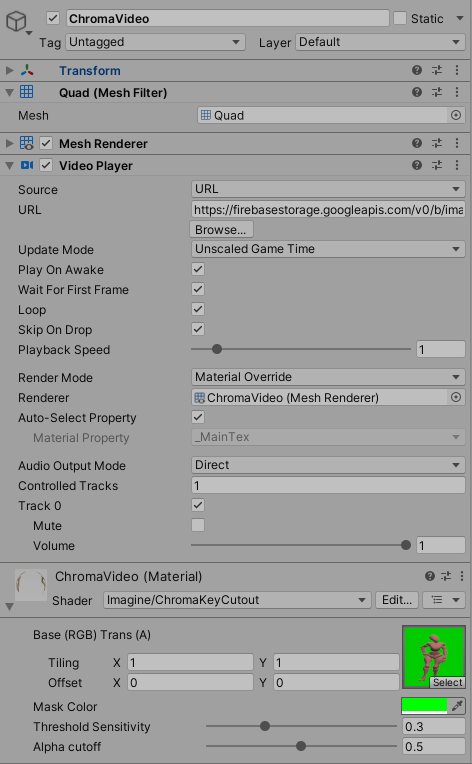Expand the Mesh Renderer foldout

click(9, 143)
